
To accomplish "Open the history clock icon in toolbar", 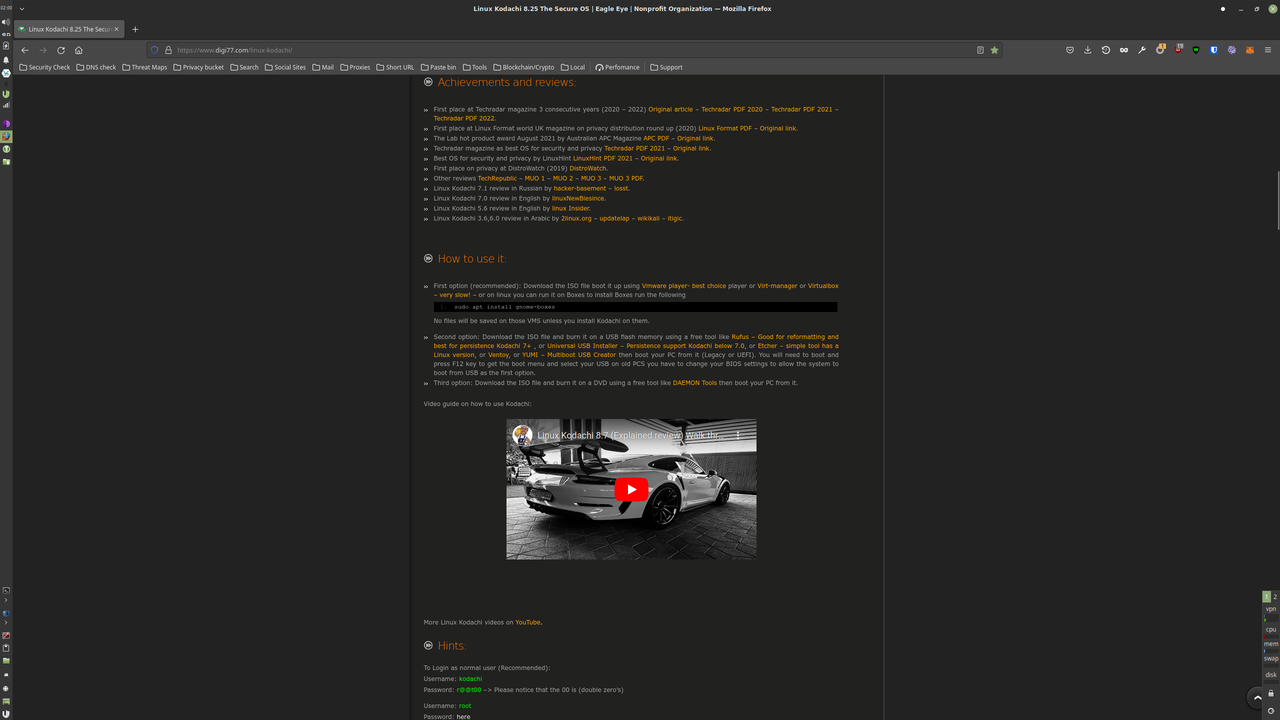I will click(1105, 50).
